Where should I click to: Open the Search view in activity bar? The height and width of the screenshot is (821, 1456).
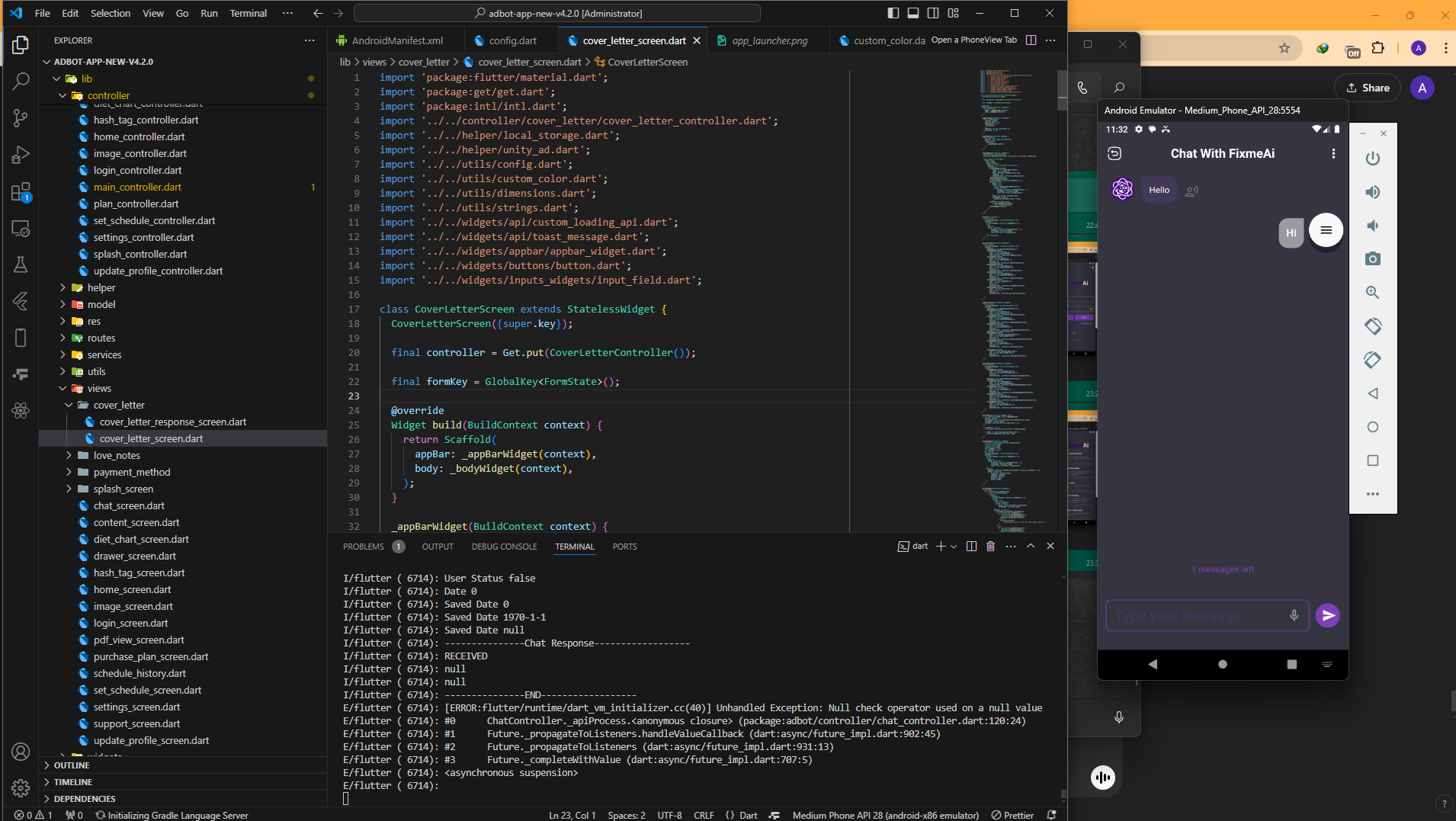tap(21, 82)
